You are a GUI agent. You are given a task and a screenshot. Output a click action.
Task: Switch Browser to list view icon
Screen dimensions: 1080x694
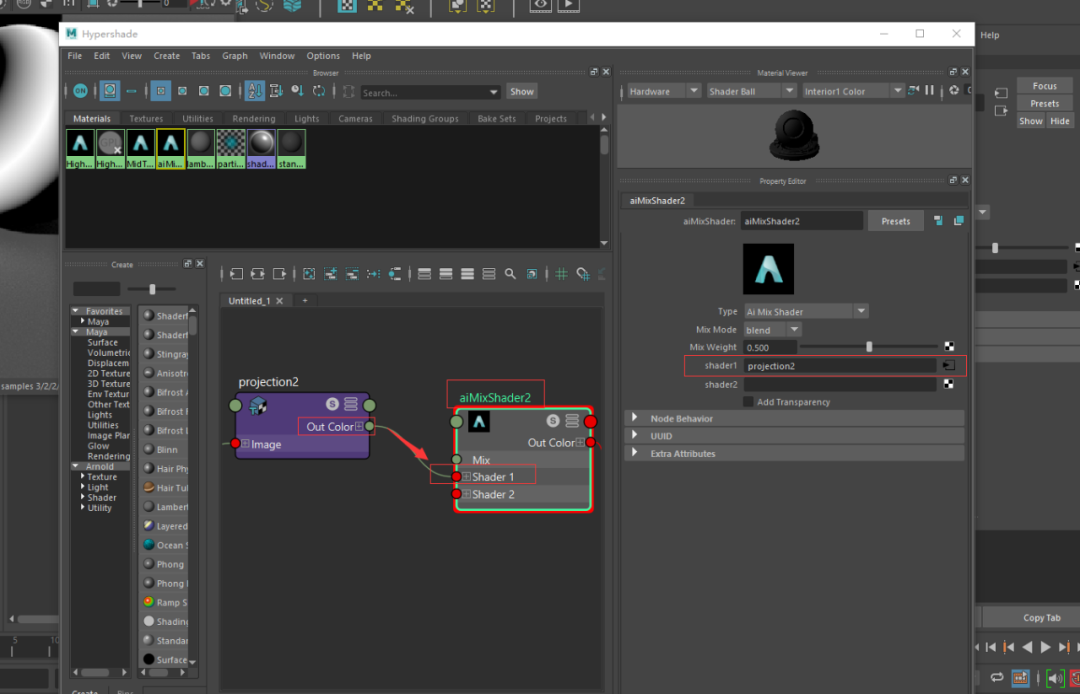click(132, 91)
